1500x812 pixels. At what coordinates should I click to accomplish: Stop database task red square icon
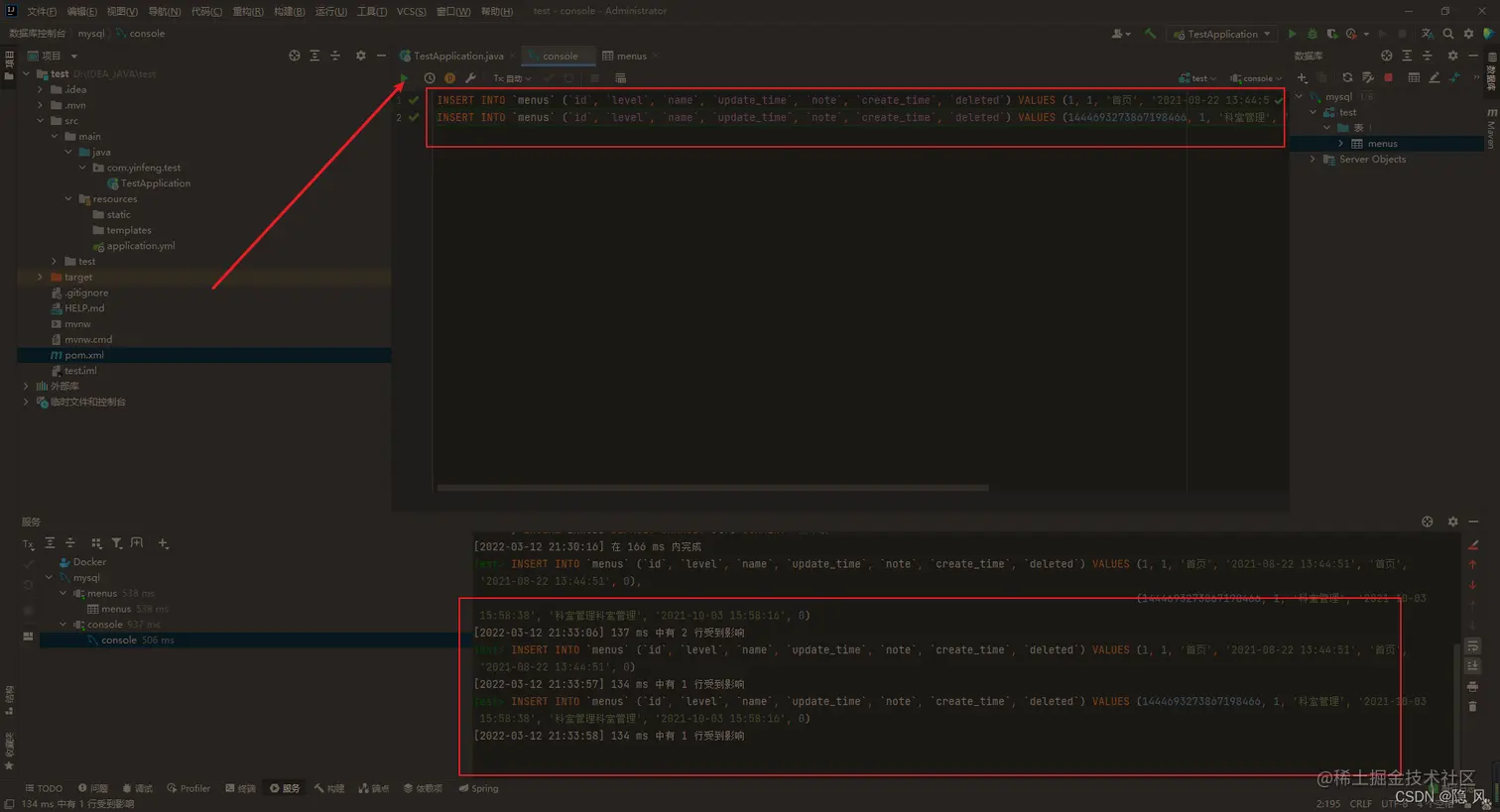(x=1388, y=77)
